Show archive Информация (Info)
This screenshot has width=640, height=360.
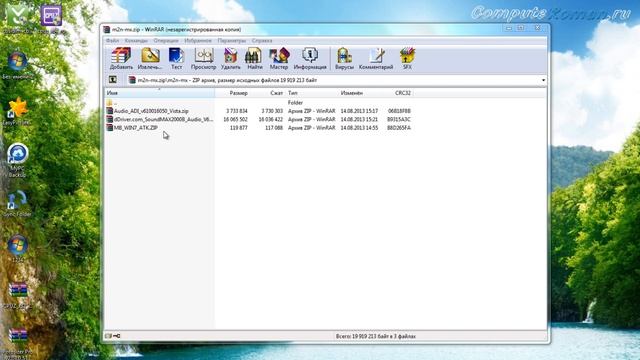pyautogui.click(x=310, y=58)
